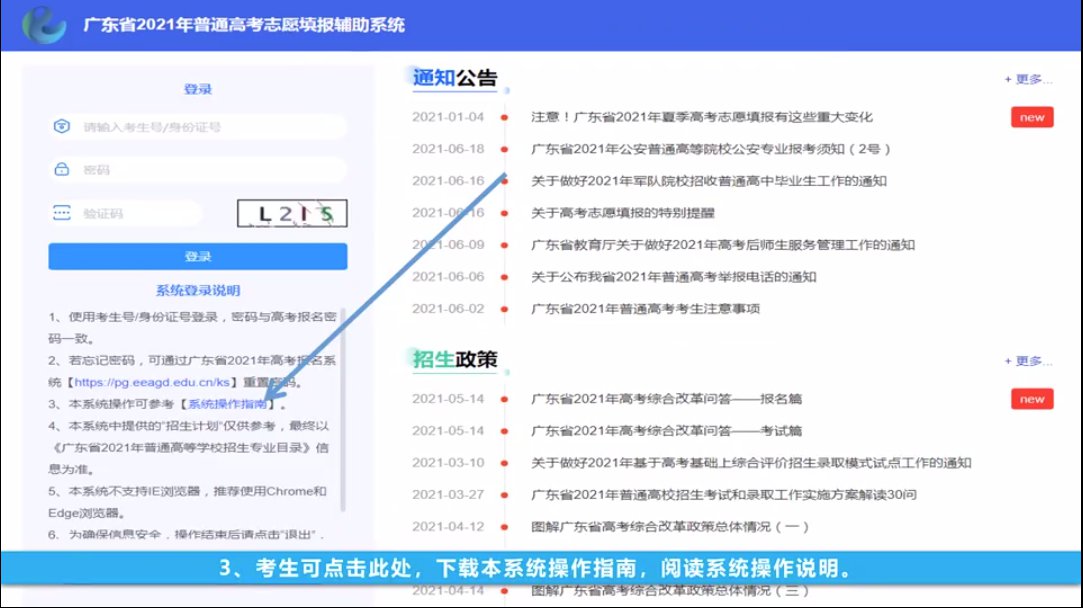Click the date 2021-04-12
The image size is (1083, 608).
coord(448,526)
